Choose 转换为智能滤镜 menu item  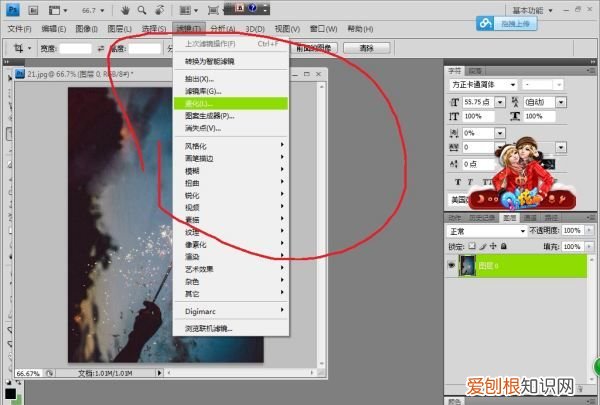(231, 61)
